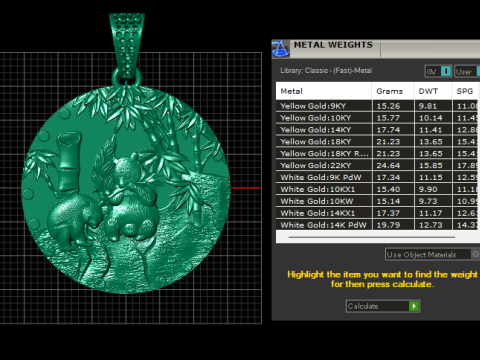Click the 9.73 DWT value
This screenshot has width=480, height=360.
pyautogui.click(x=428, y=201)
